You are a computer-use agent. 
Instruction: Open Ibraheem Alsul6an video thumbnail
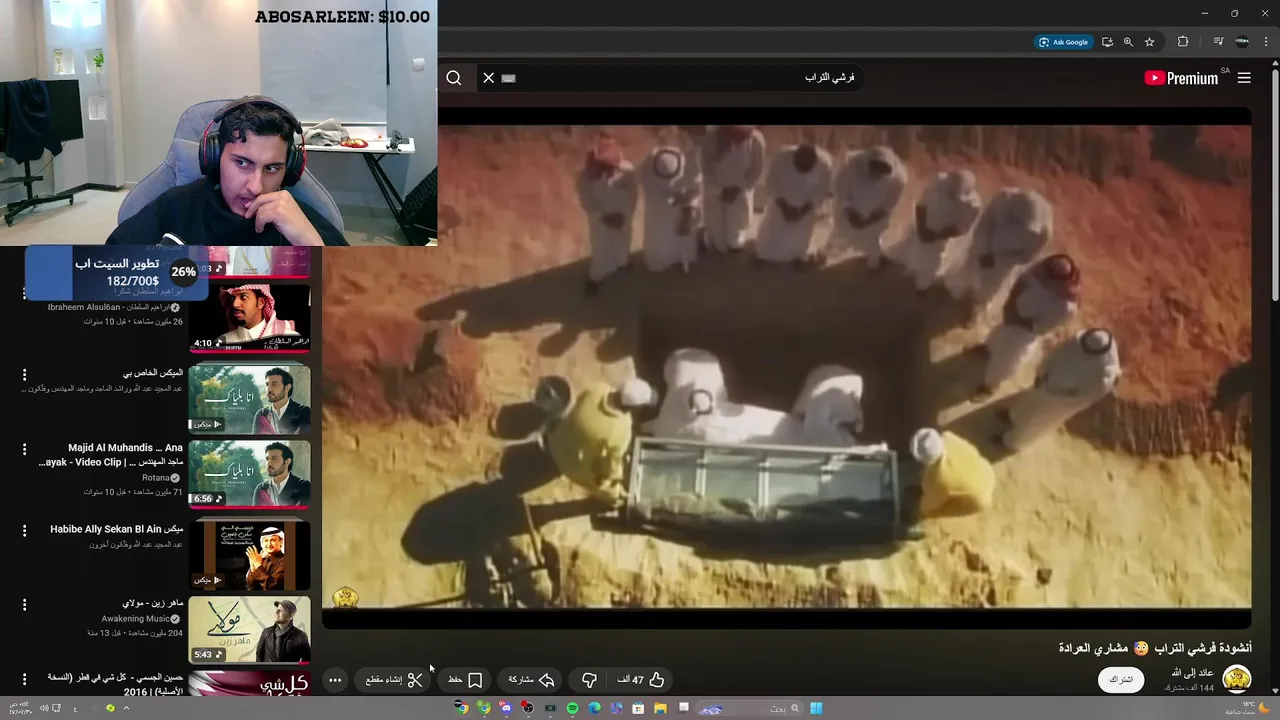click(x=250, y=317)
